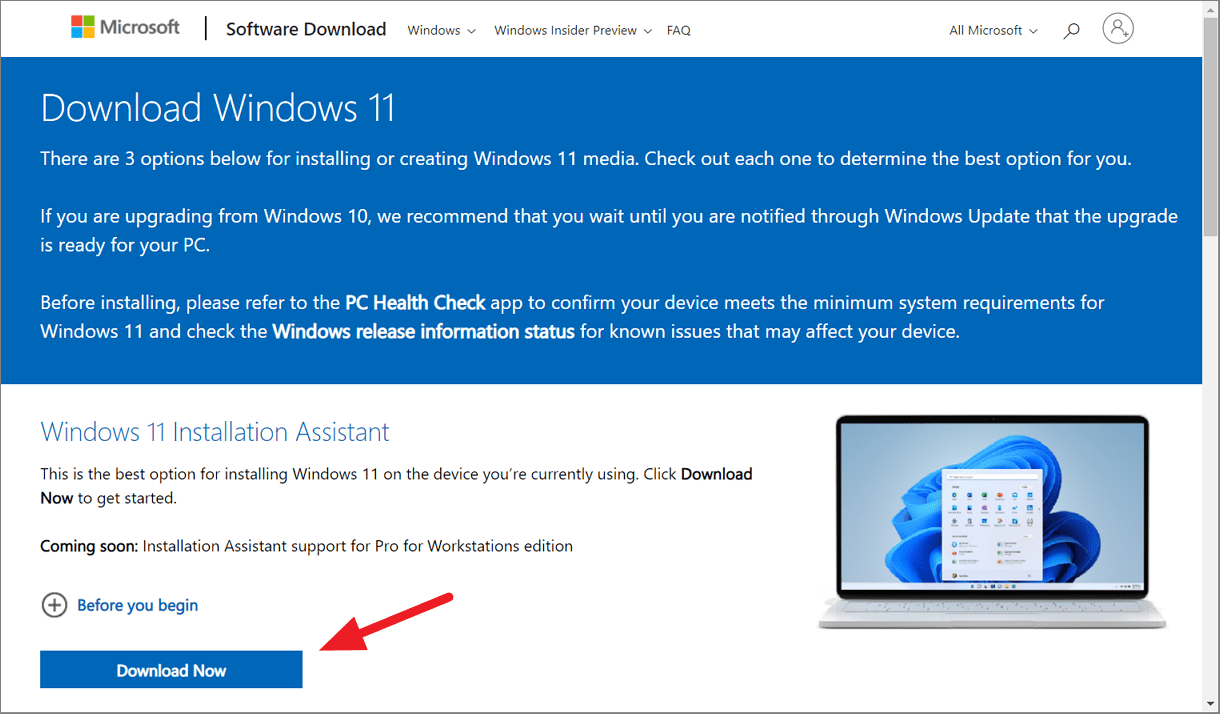Open Windows release information status link
The width and height of the screenshot is (1220, 714).
[423, 331]
